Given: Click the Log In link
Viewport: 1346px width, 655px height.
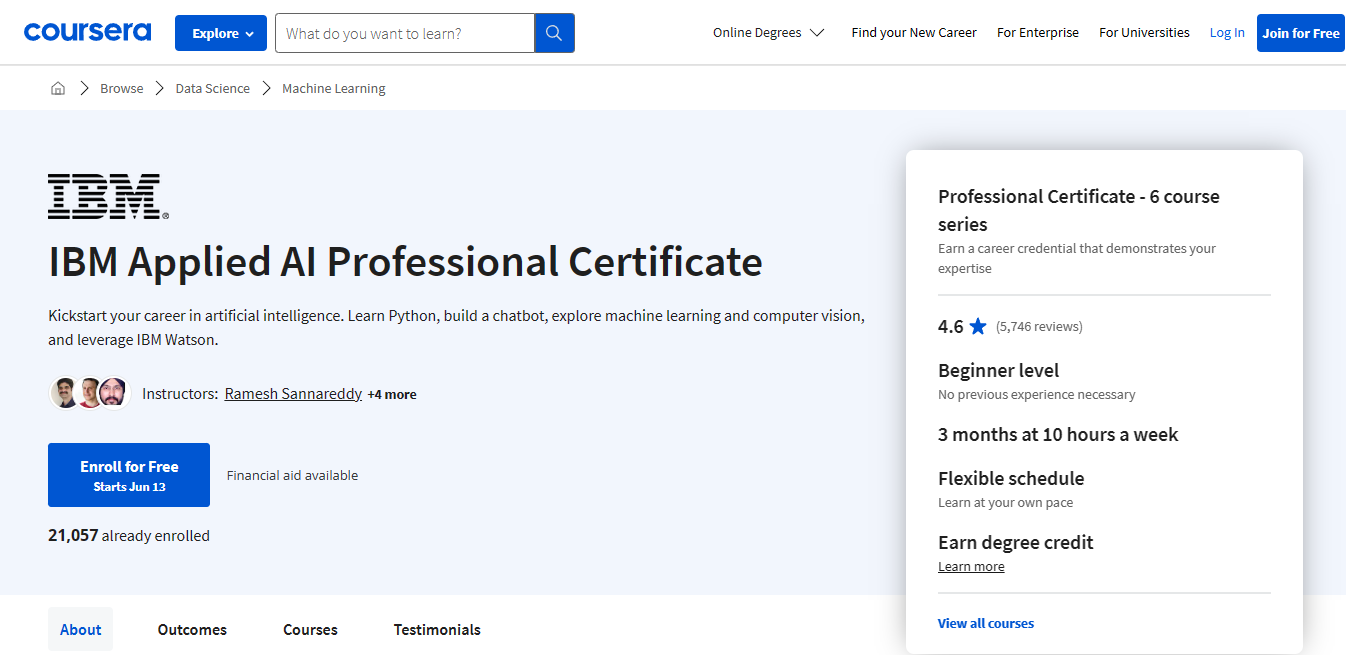Looking at the screenshot, I should [1227, 33].
